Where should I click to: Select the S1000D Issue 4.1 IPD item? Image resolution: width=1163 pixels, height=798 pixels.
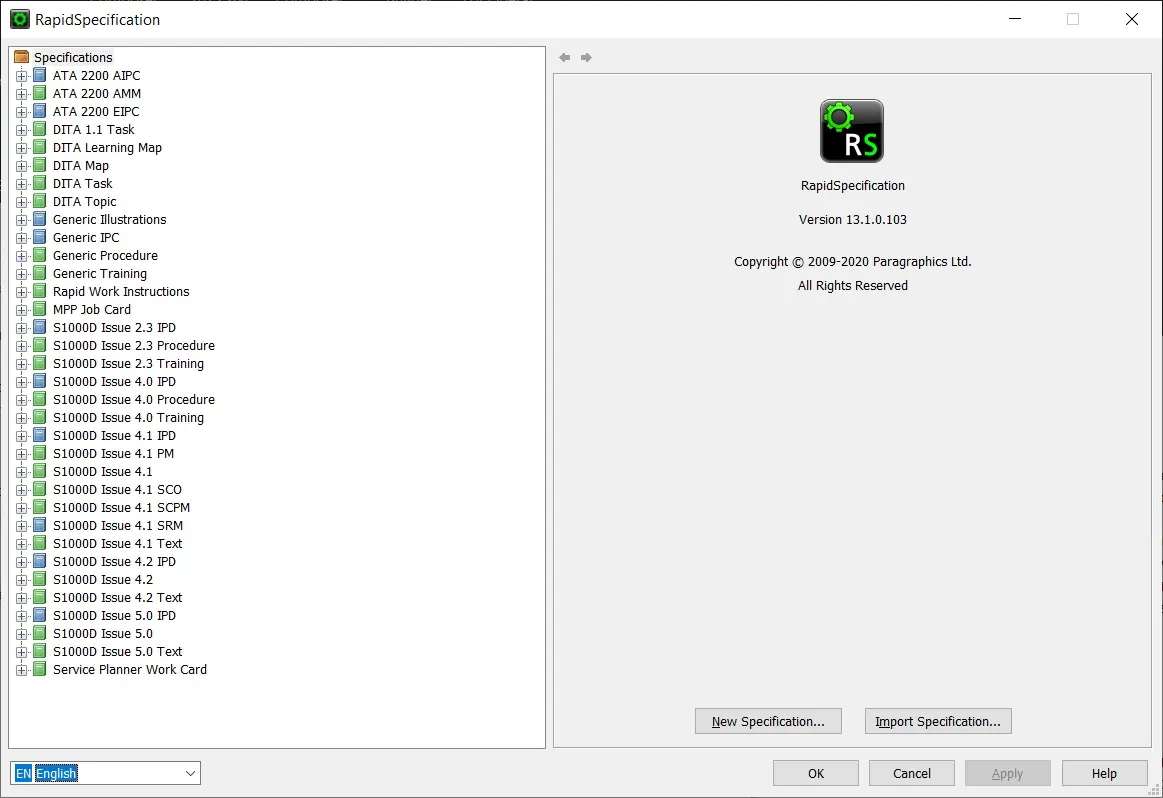[114, 435]
